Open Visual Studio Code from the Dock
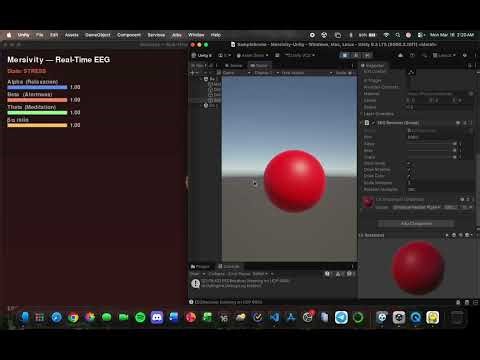 tap(274, 317)
